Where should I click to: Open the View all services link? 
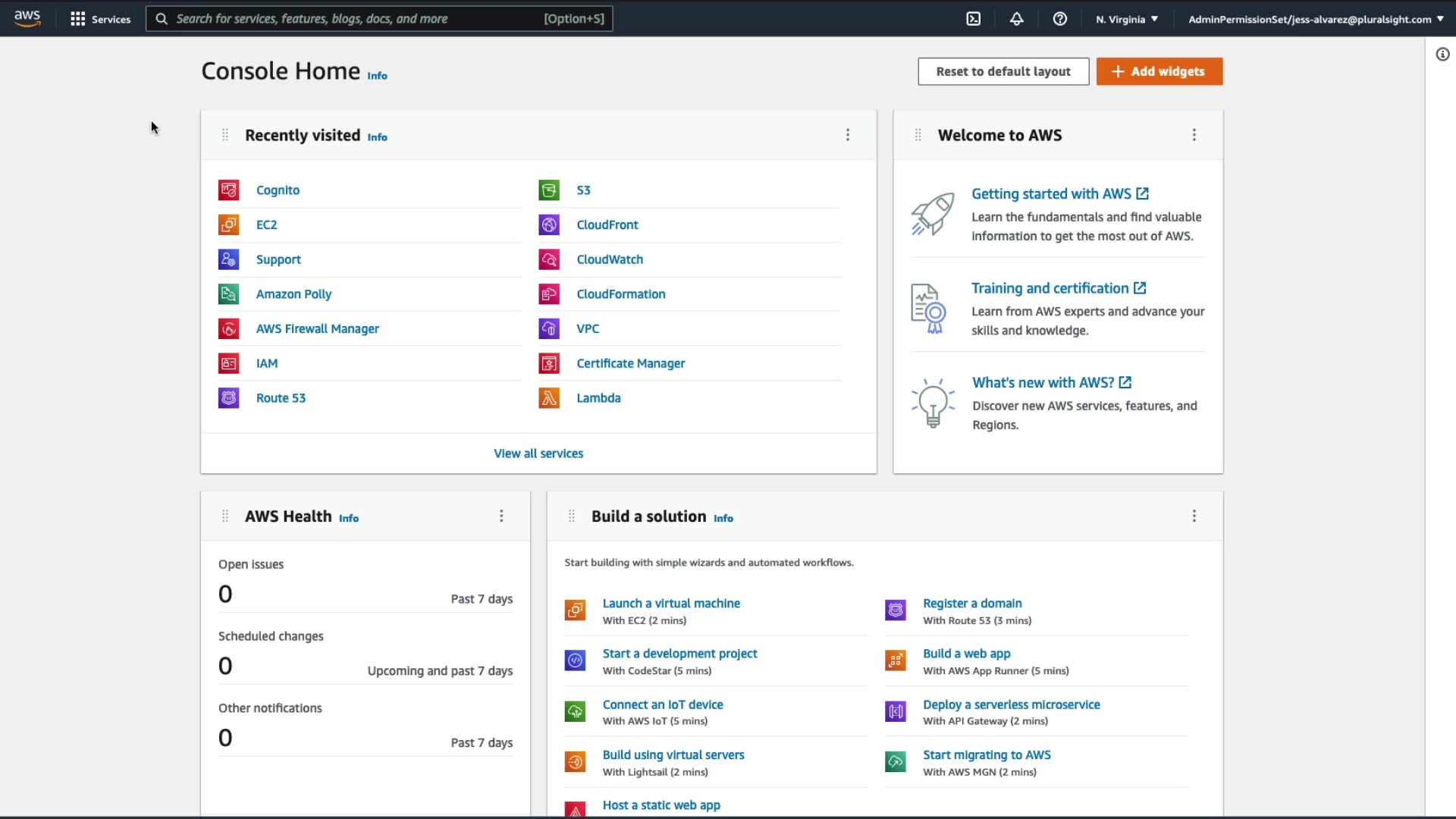click(x=538, y=453)
